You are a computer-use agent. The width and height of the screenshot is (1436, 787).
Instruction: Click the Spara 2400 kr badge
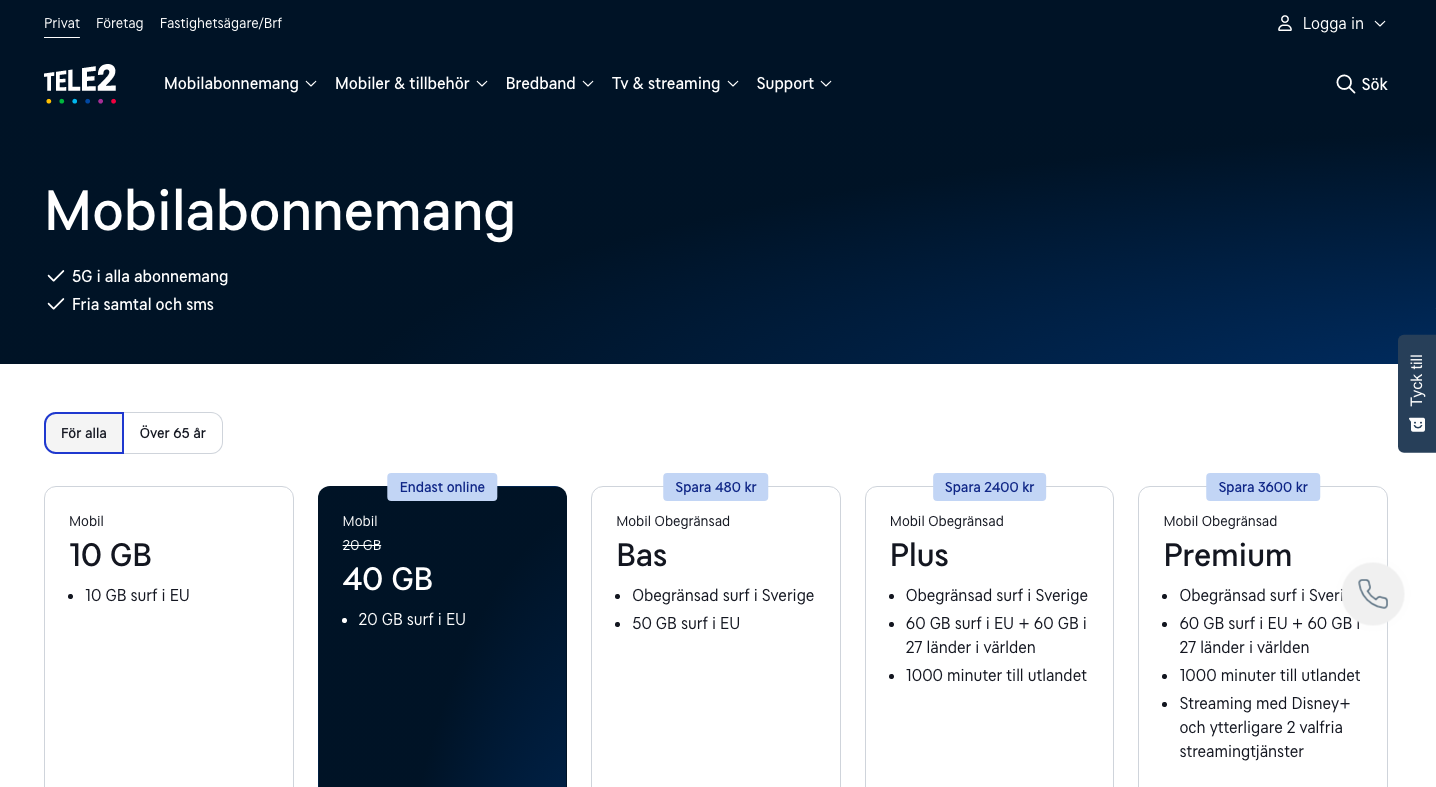989,487
